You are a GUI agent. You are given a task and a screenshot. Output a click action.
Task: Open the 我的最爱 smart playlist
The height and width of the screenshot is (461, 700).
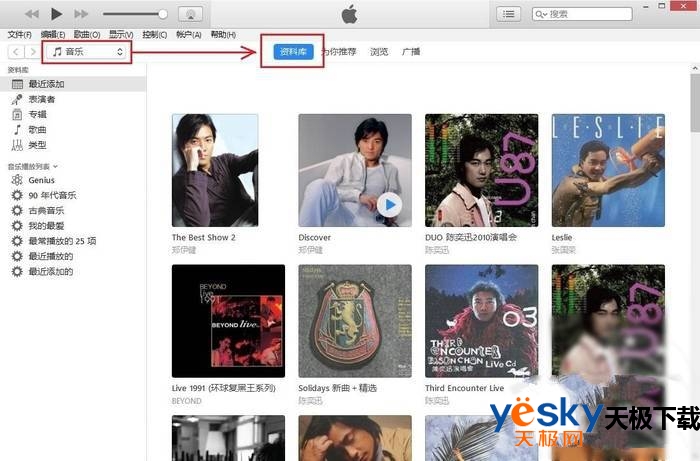[x=73, y=225]
